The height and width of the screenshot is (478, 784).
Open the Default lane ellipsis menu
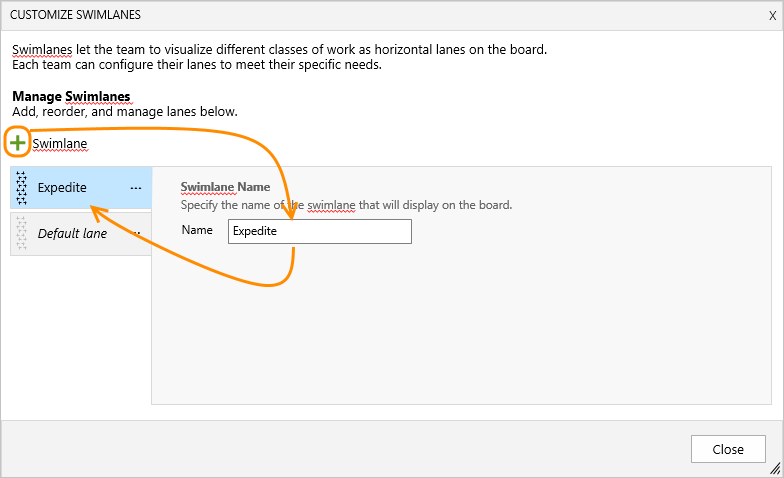[x=136, y=234]
